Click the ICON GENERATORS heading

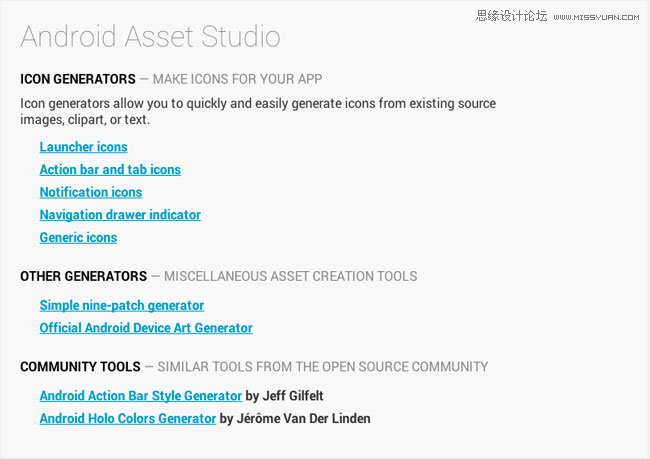point(78,79)
